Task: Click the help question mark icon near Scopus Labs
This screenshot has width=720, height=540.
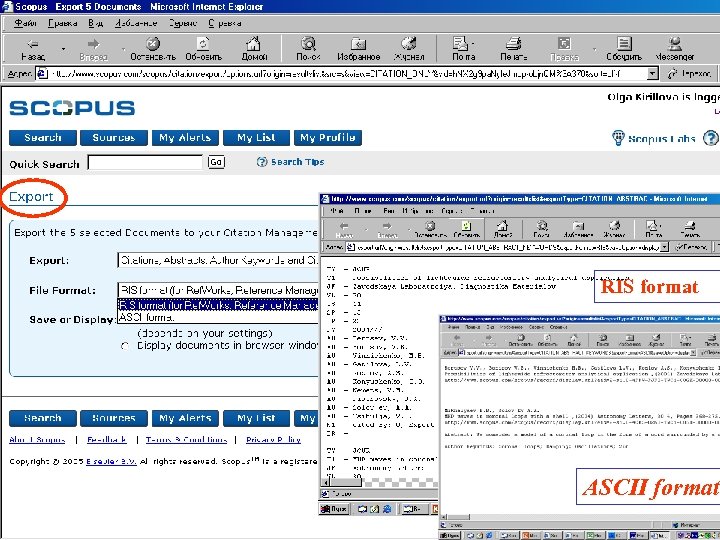Action: pos(711,138)
